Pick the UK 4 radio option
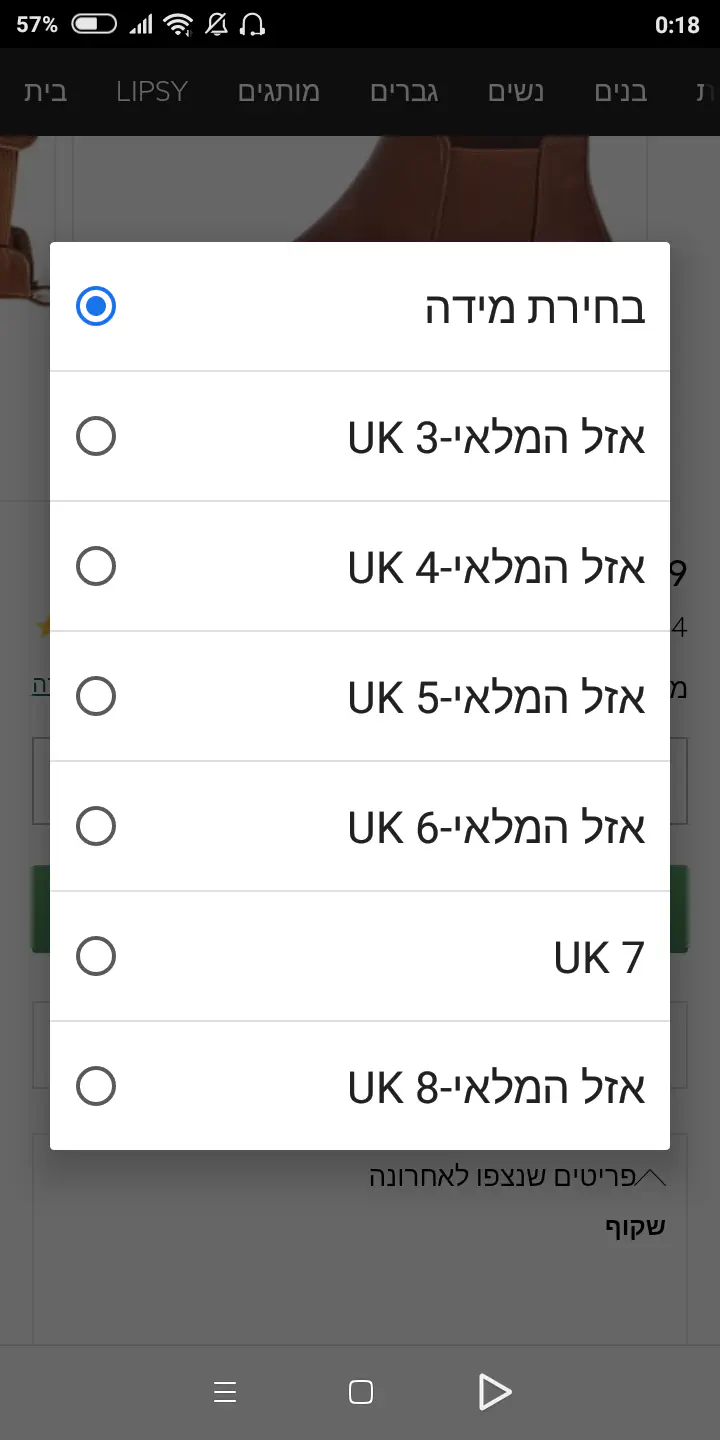720x1440 pixels. click(x=96, y=566)
